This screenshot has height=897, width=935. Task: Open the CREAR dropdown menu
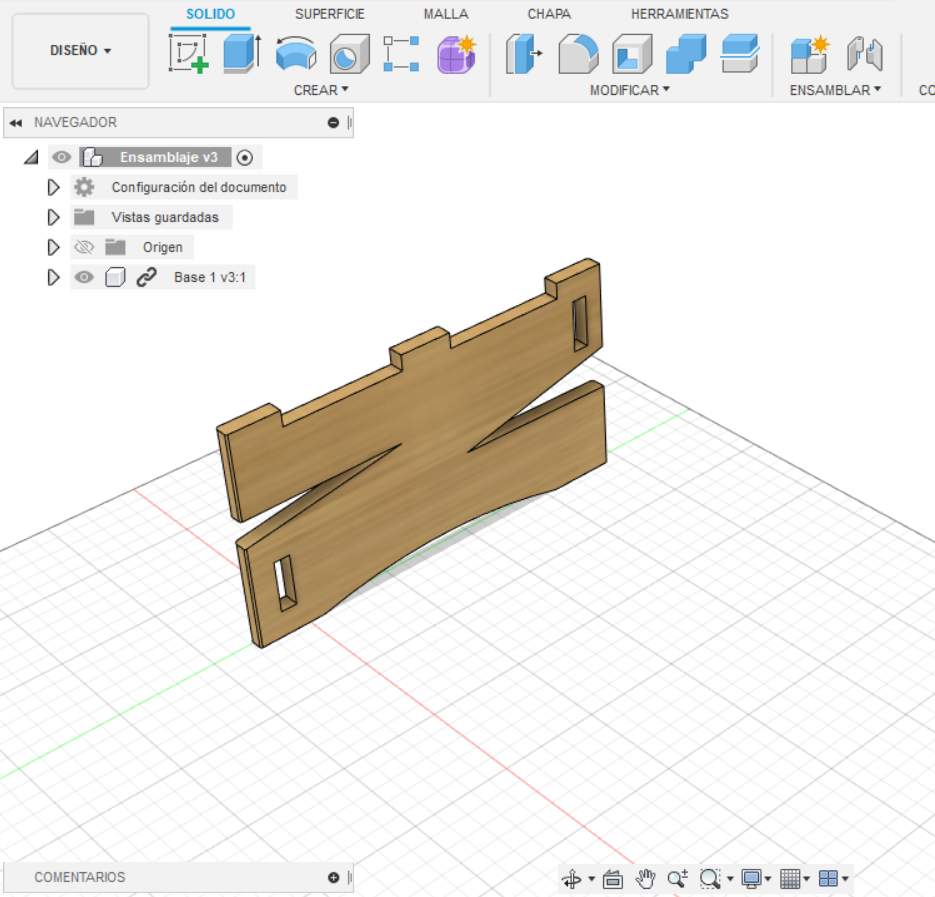point(321,90)
